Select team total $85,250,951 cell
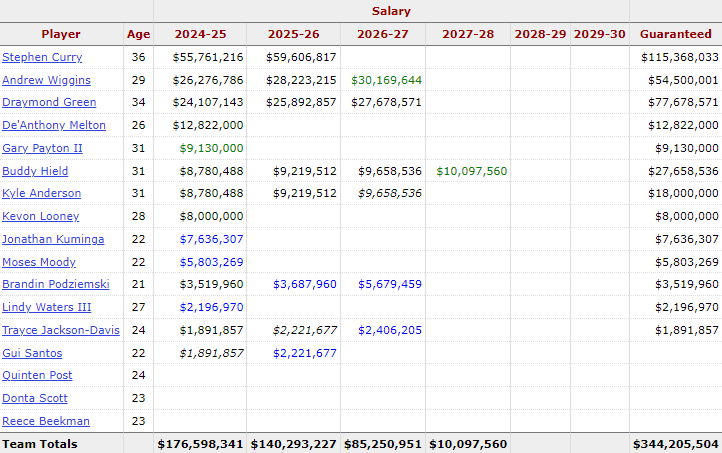722x453 pixels. point(383,444)
